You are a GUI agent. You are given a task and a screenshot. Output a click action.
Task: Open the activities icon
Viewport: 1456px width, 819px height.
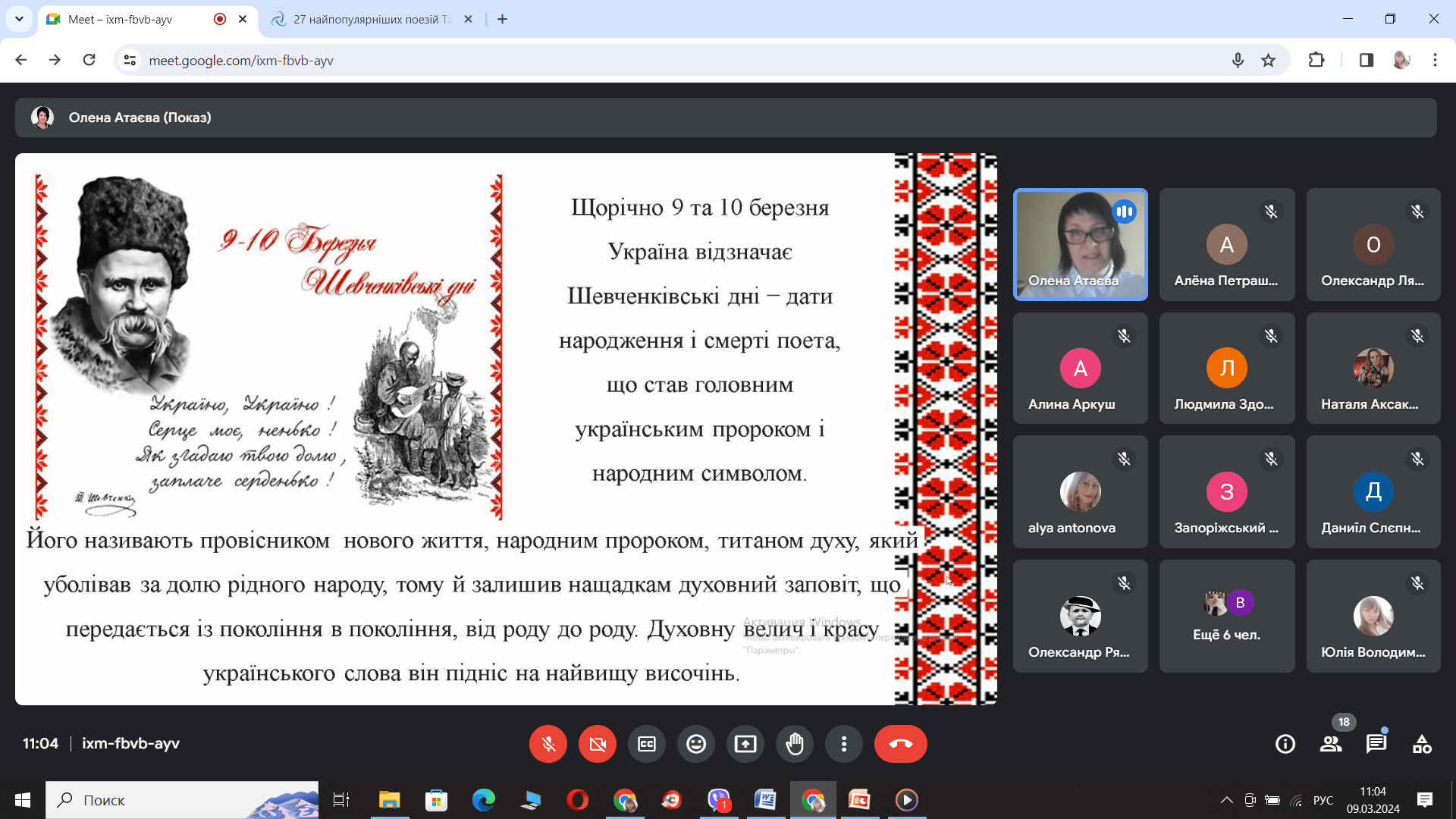(x=1422, y=744)
